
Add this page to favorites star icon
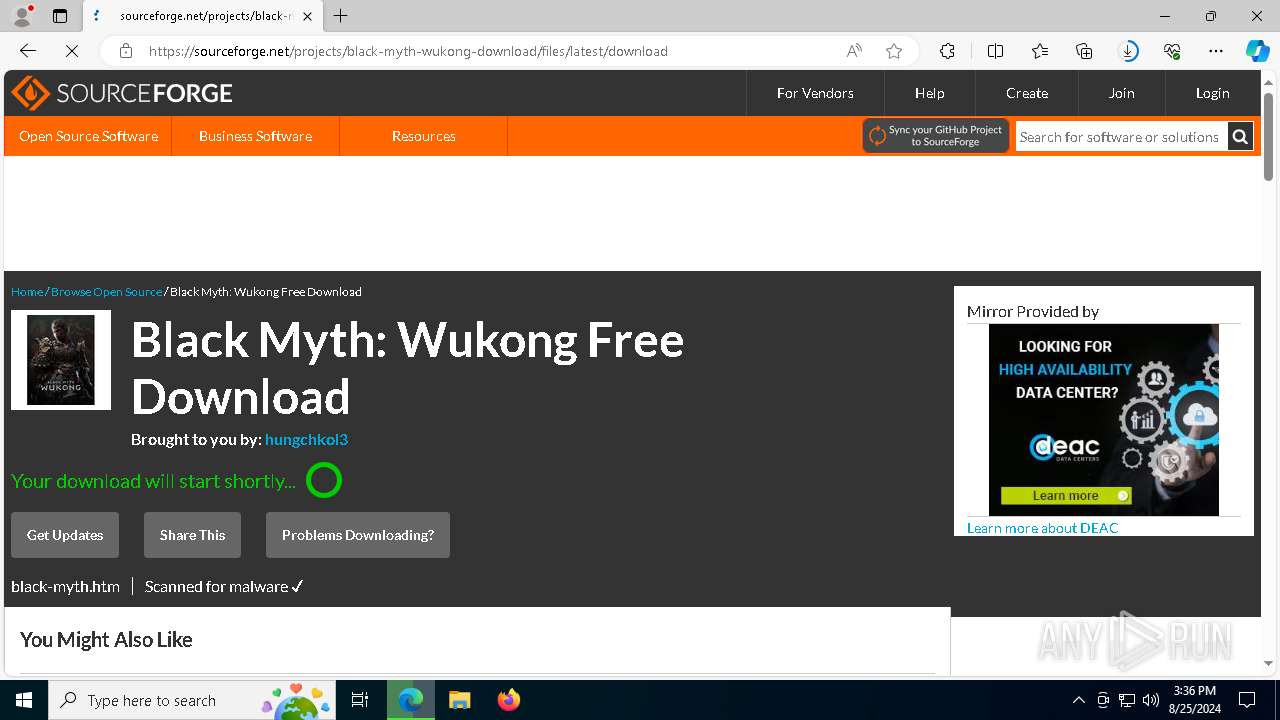click(894, 51)
